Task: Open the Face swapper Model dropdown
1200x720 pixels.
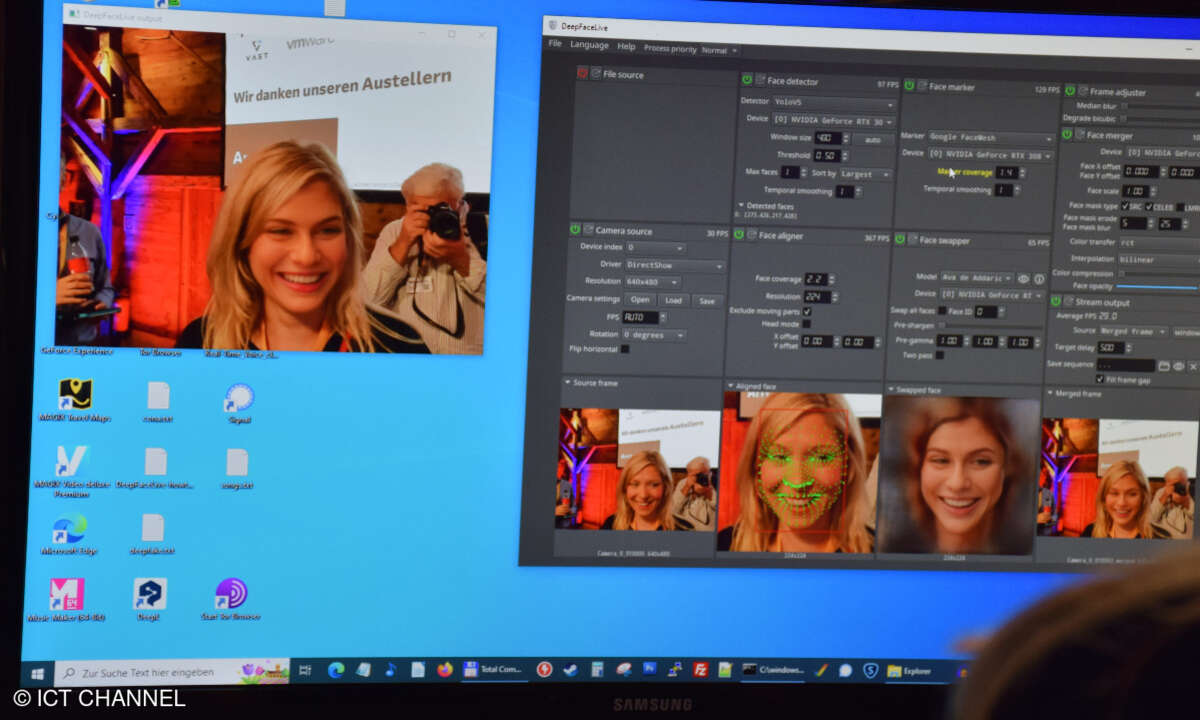Action: (977, 277)
